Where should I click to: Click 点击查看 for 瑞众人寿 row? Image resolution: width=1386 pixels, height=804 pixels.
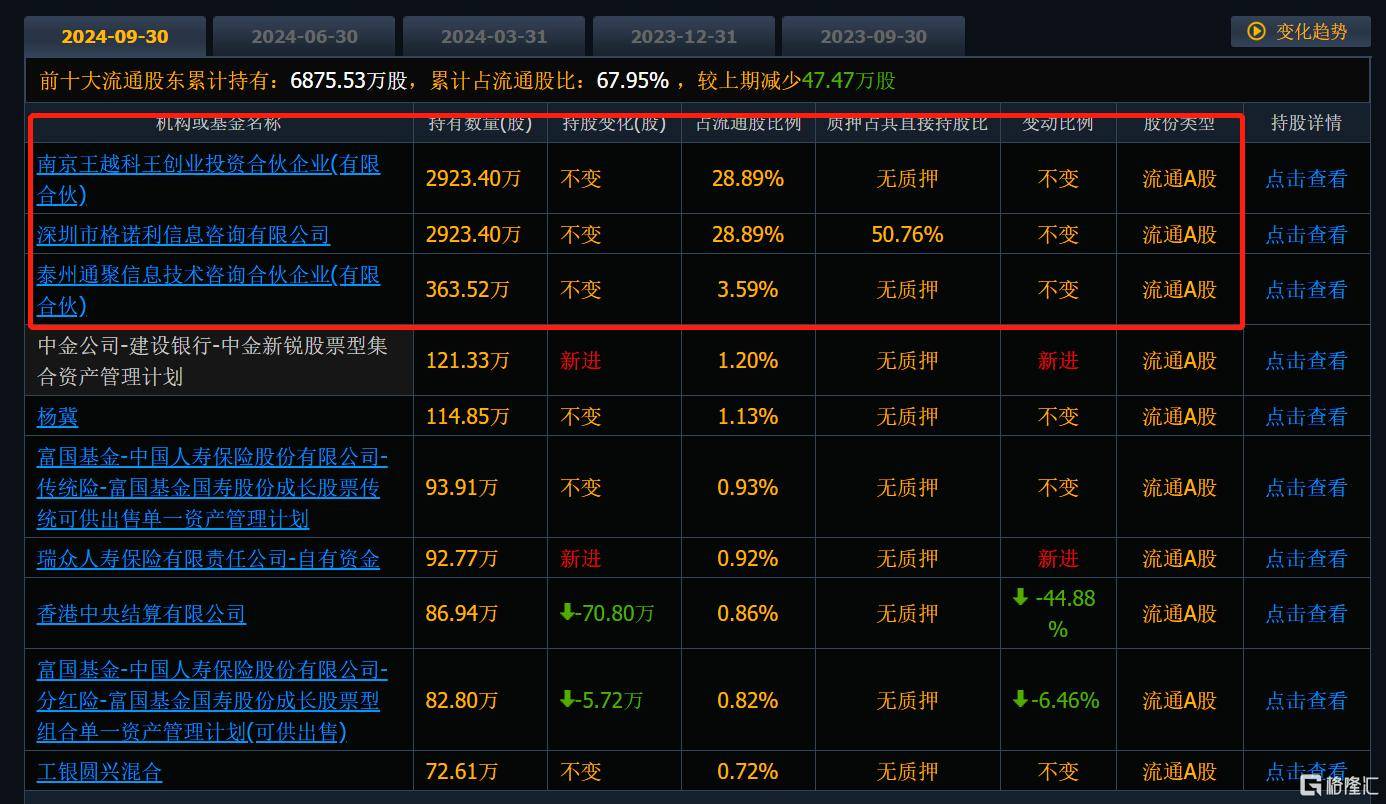(1306, 558)
